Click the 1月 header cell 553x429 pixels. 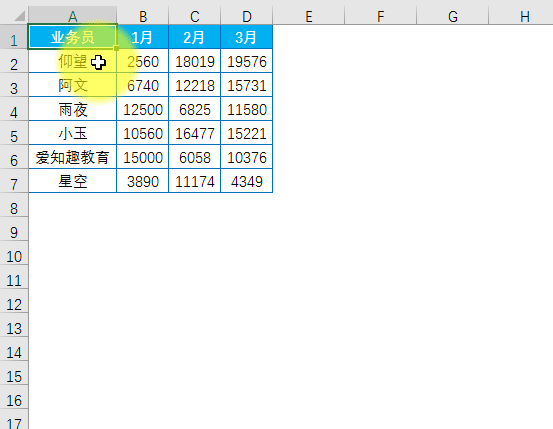[x=142, y=37]
